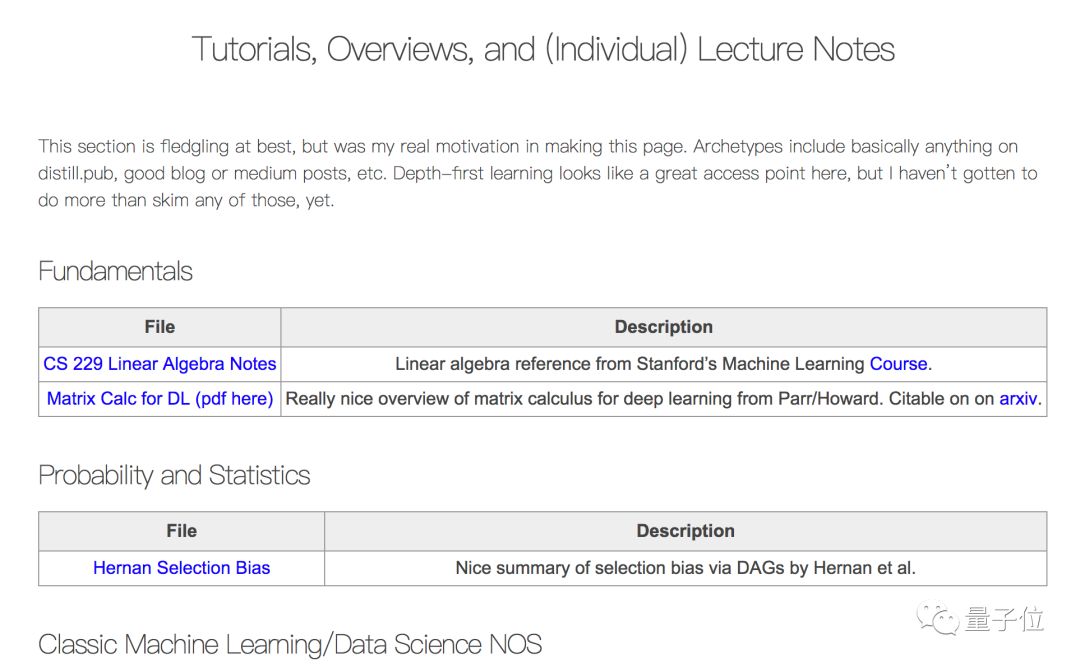The width and height of the screenshot is (1080, 667).
Task: Click File header in Probability and Statistics table
Action: point(181,531)
